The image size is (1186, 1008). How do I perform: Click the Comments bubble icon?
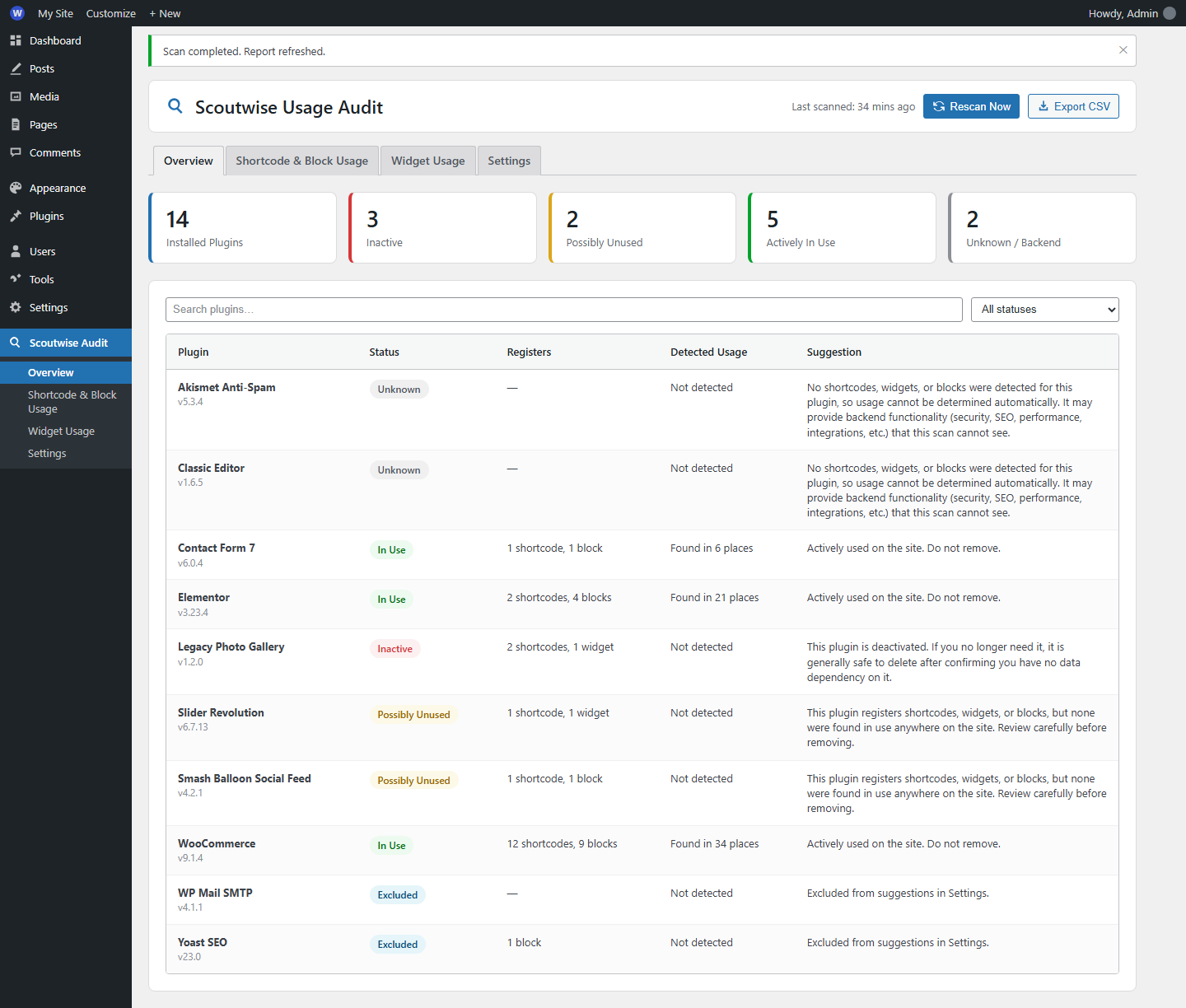pyautogui.click(x=16, y=152)
